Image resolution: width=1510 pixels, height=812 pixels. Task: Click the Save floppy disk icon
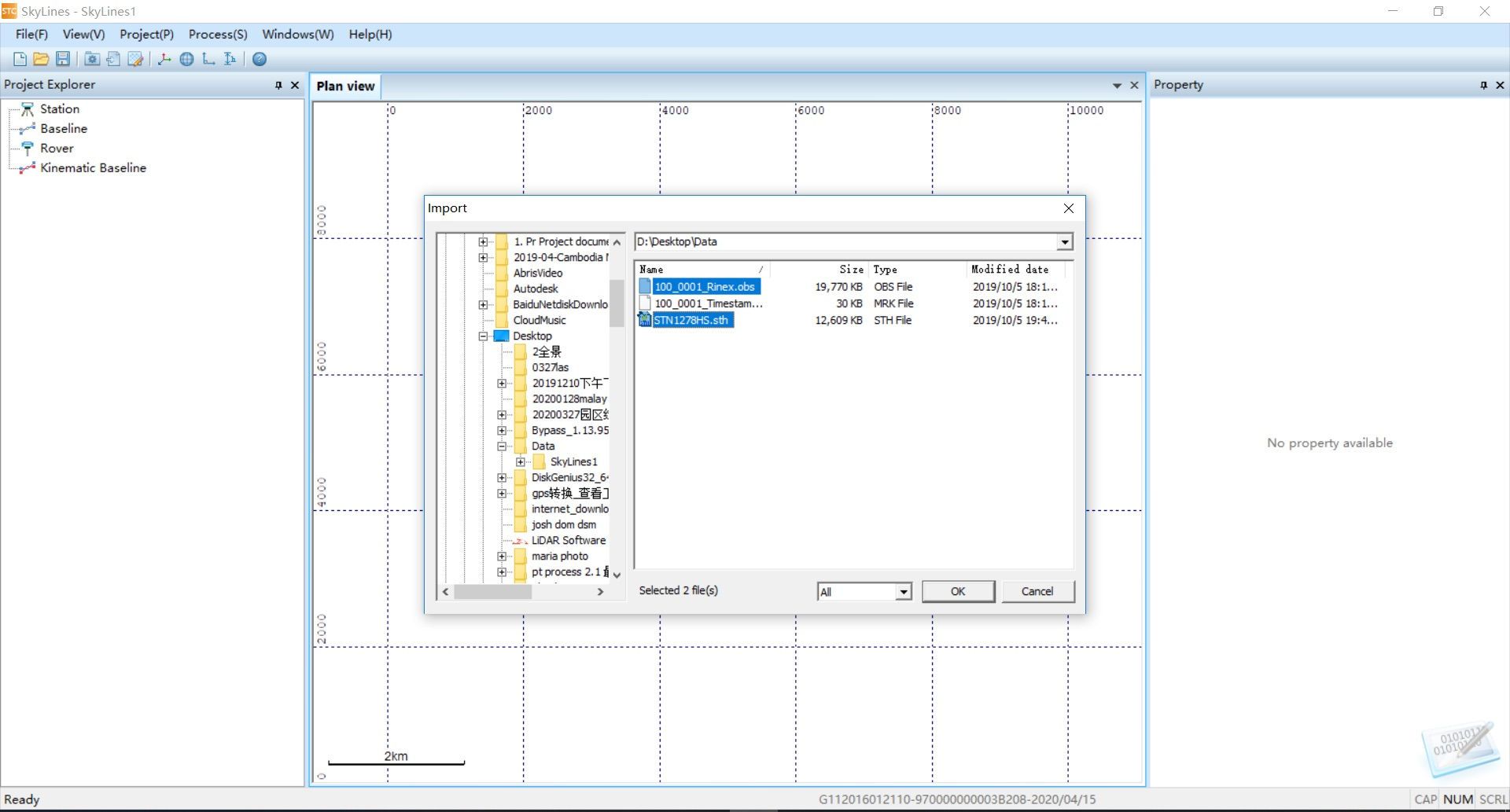(x=63, y=59)
